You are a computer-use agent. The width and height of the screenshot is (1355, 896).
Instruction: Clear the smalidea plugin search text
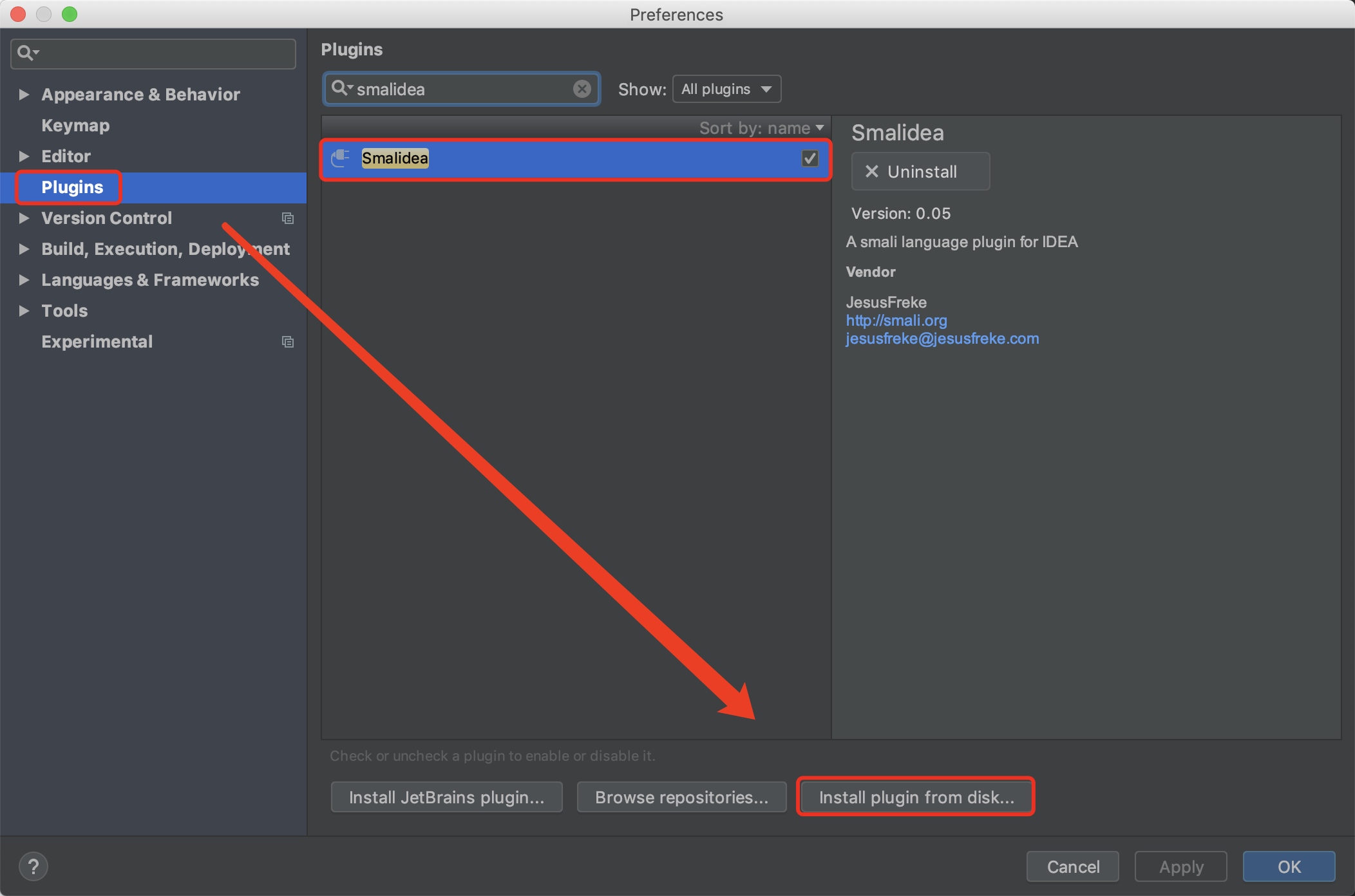[582, 89]
